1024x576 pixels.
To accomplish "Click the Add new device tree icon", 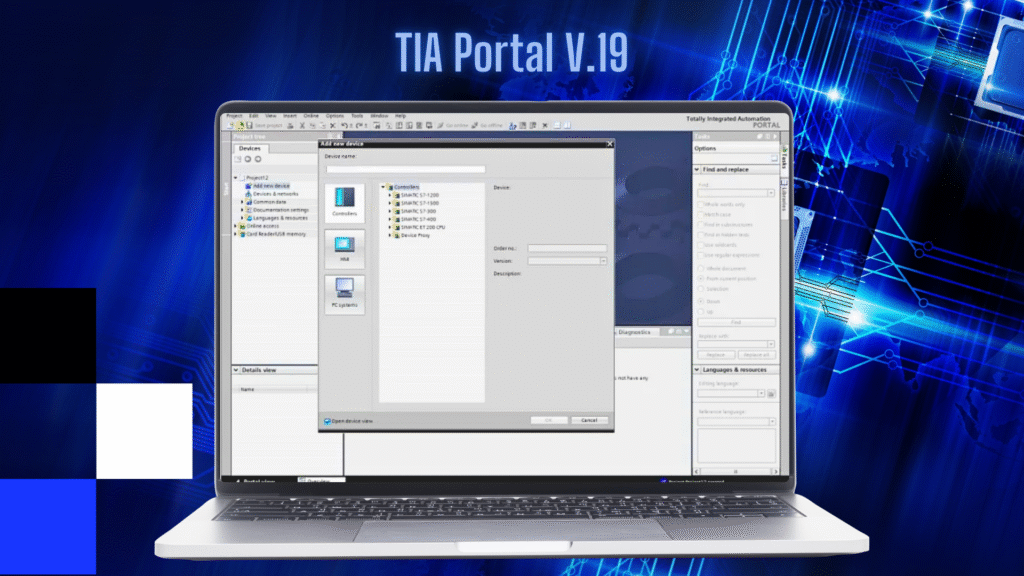I will 248,186.
